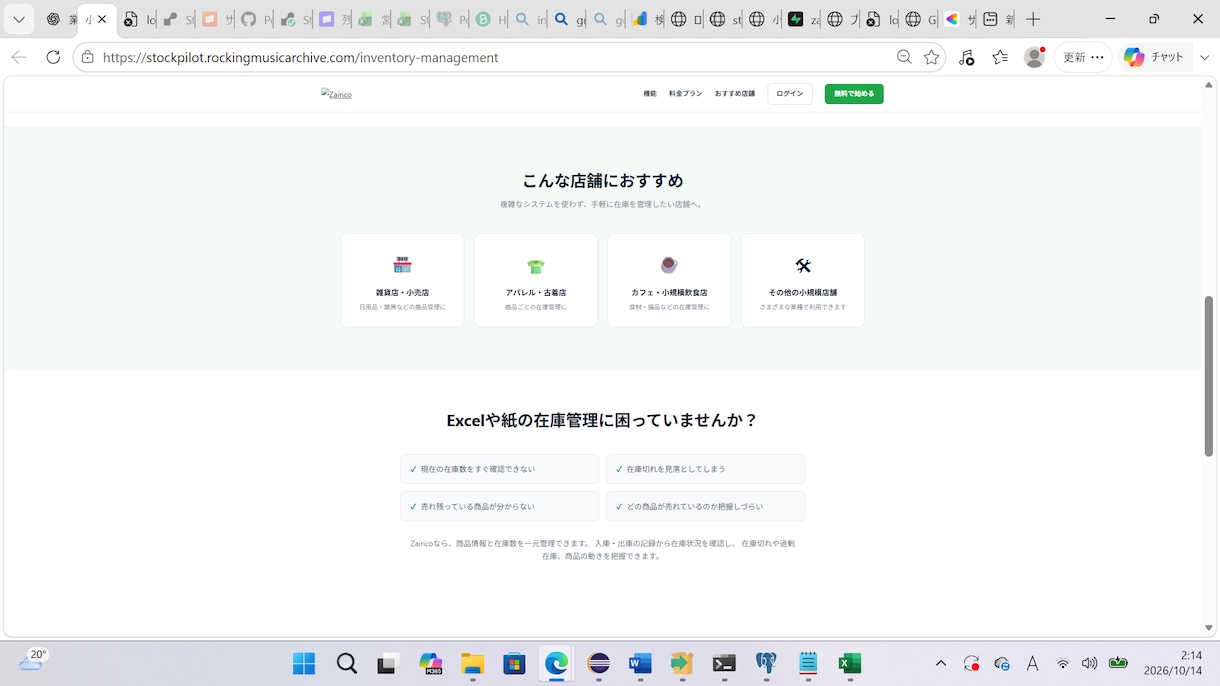Click the browser Back arrow
This screenshot has height=686, width=1220.
[x=19, y=57]
